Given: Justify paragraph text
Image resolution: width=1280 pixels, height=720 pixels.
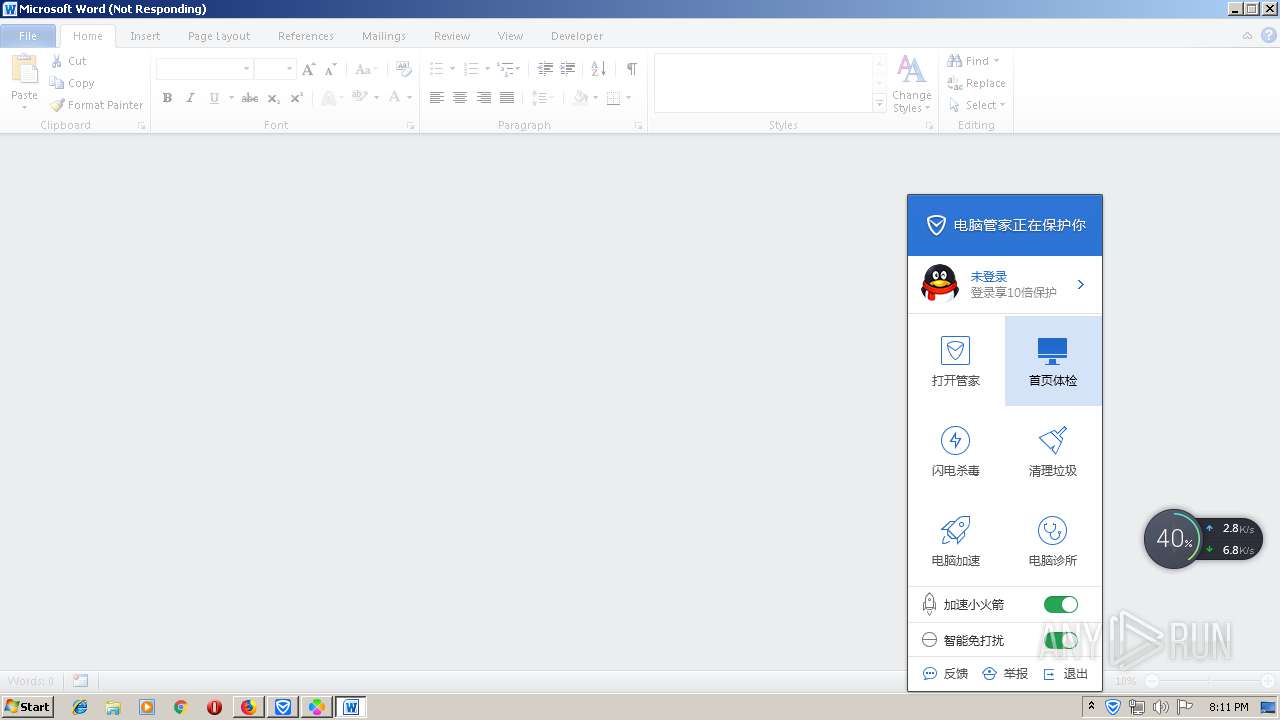Looking at the screenshot, I should (507, 98).
